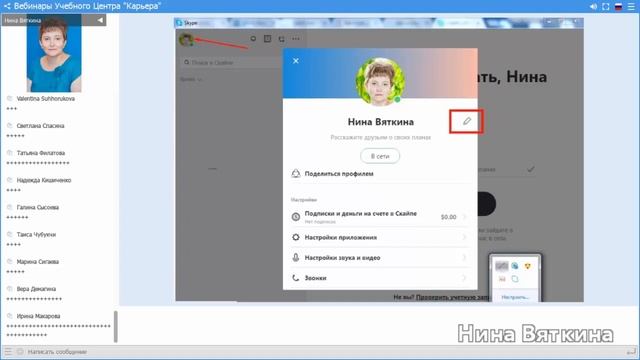Click the microphone icon for audio settings
This screenshot has width=640, height=360.
(296, 258)
